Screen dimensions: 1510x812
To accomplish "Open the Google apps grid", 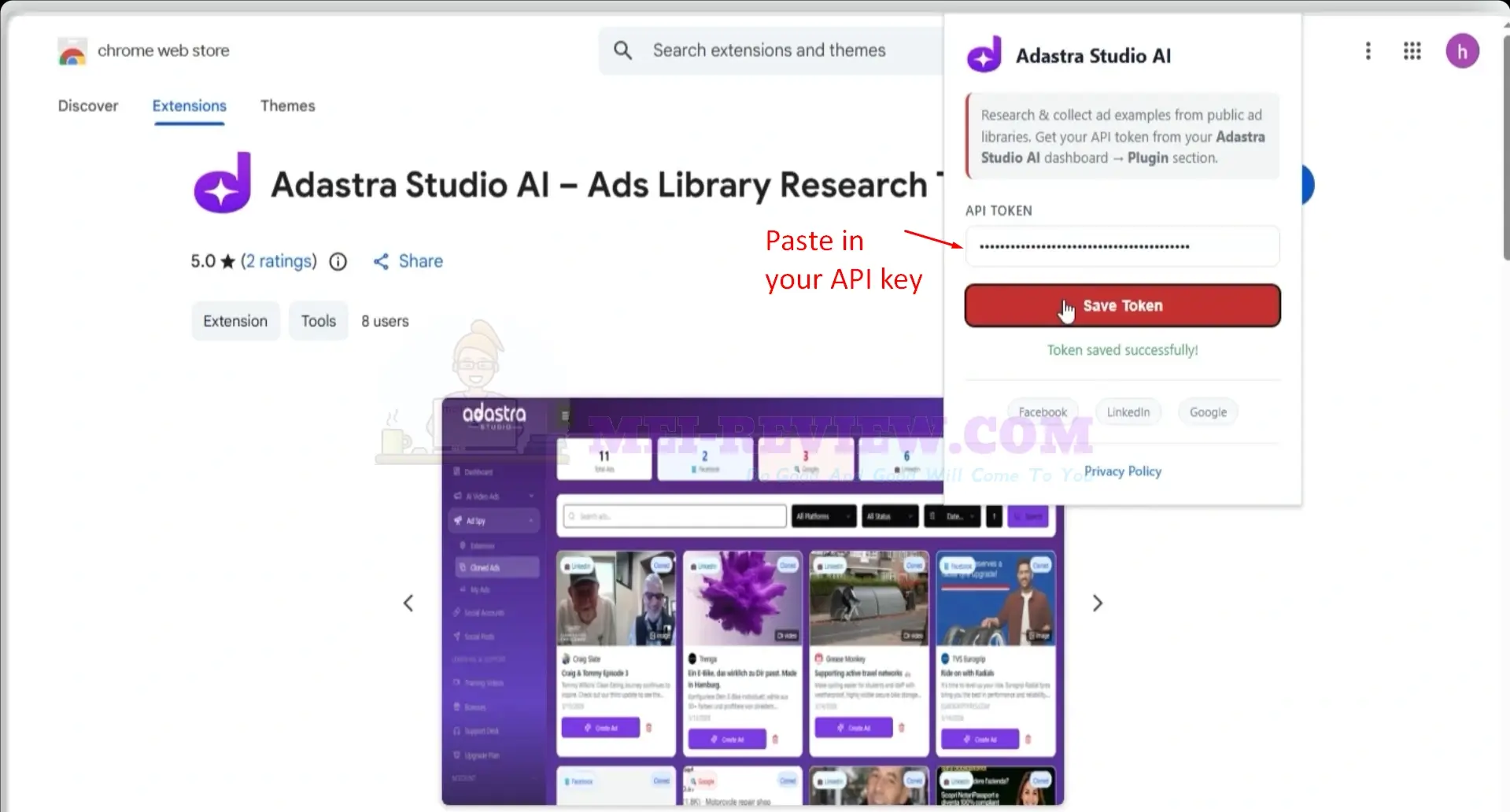I will point(1412,51).
